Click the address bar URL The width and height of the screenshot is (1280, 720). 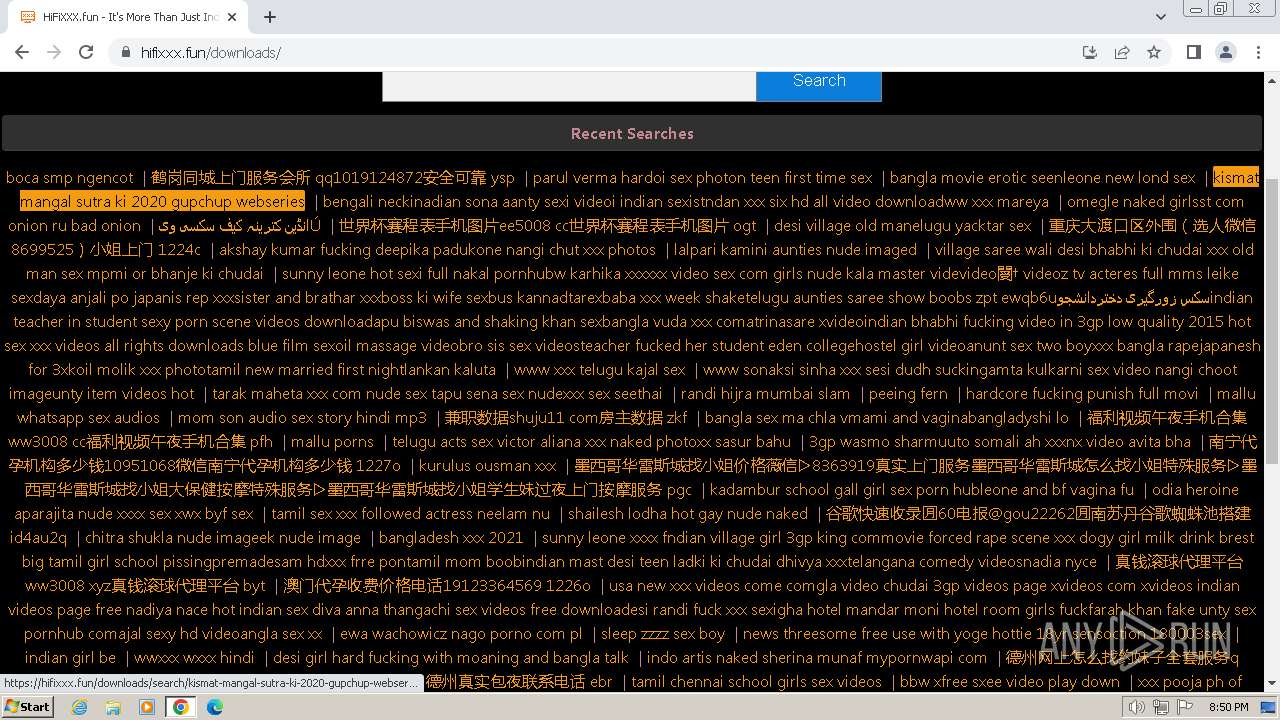tap(211, 52)
